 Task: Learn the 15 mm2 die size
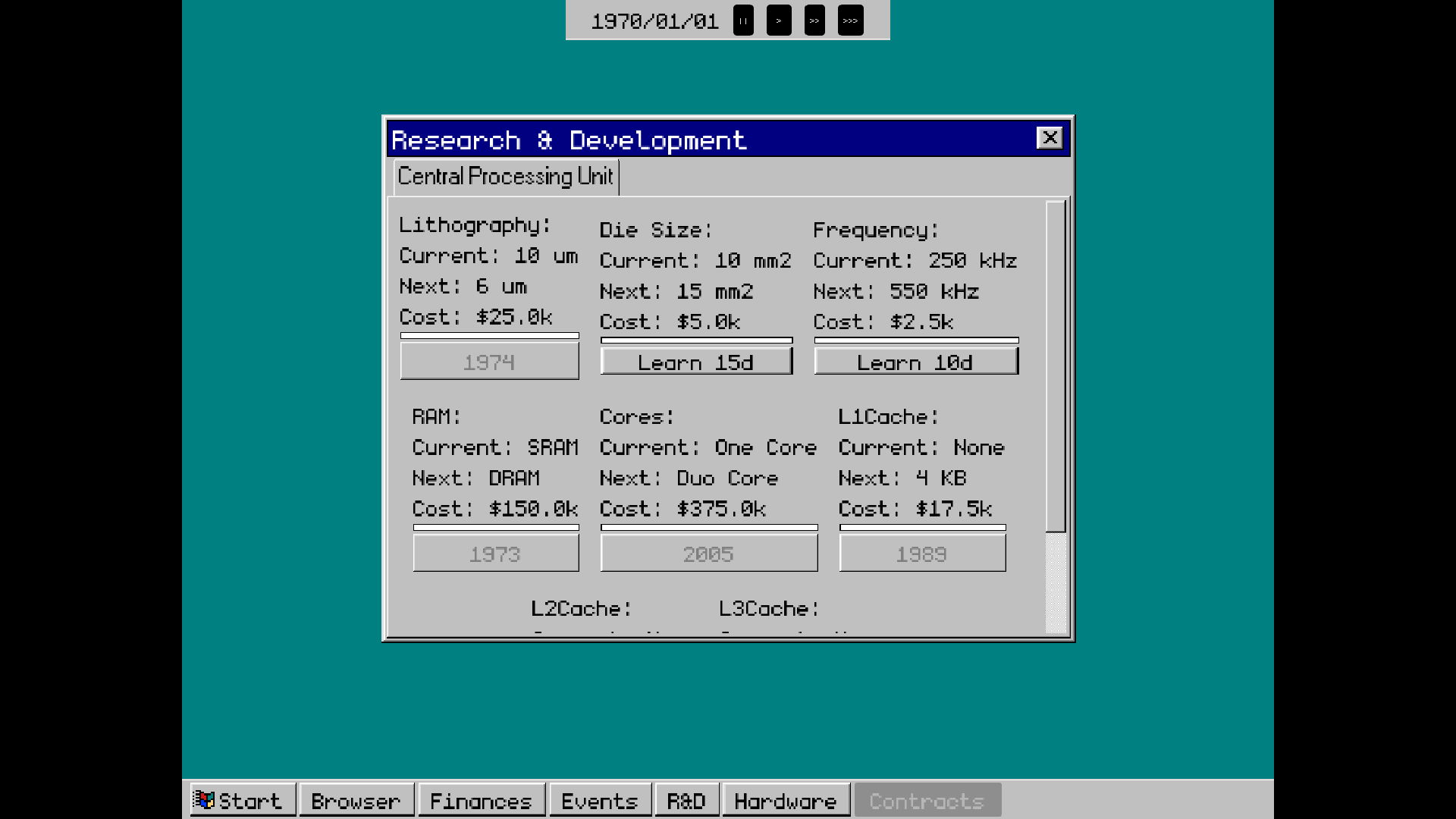point(696,362)
